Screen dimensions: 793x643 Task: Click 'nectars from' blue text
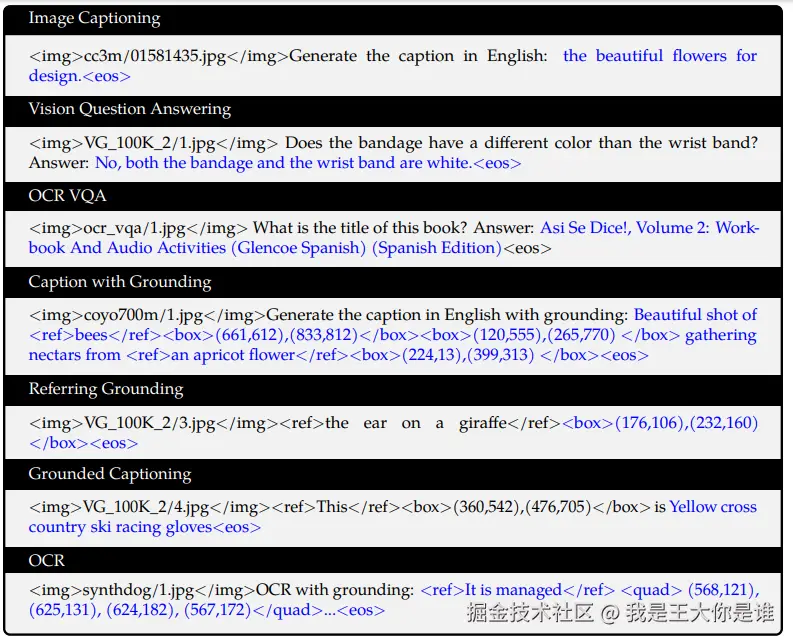[x=75, y=355]
